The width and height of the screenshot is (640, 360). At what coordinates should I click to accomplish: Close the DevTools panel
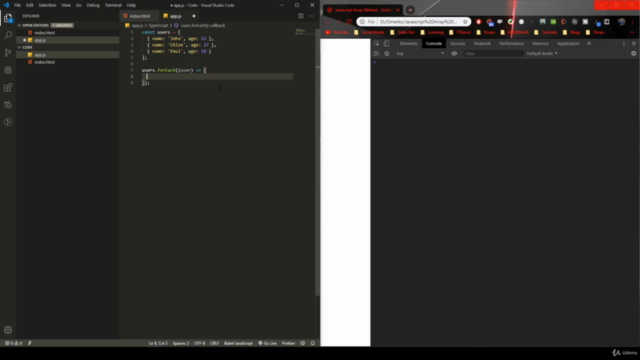click(633, 43)
